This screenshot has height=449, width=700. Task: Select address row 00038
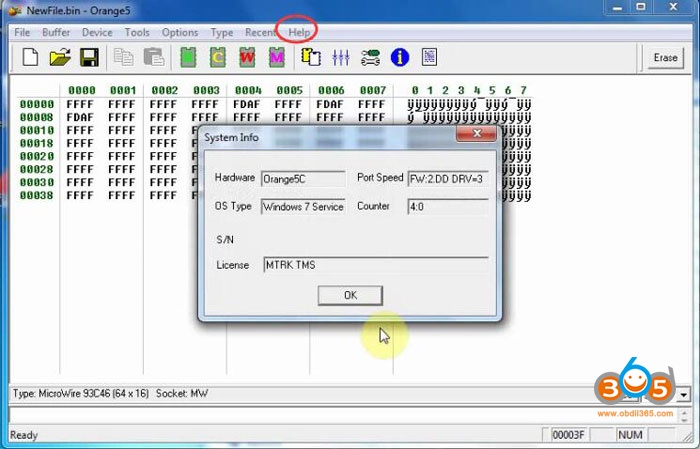tap(37, 195)
